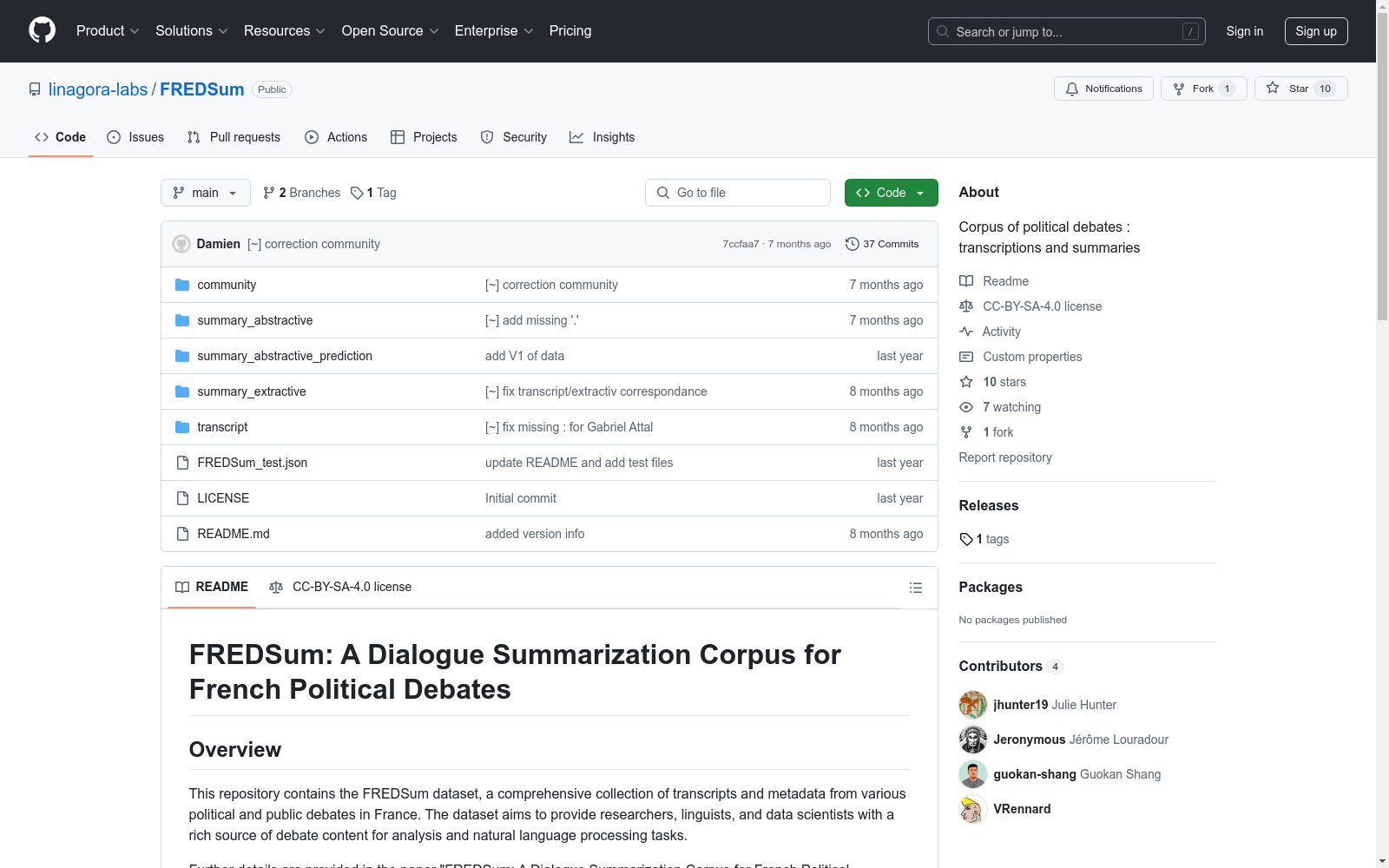Viewport: 1389px width, 868px height.
Task: Select the README tab
Action: [x=212, y=588]
